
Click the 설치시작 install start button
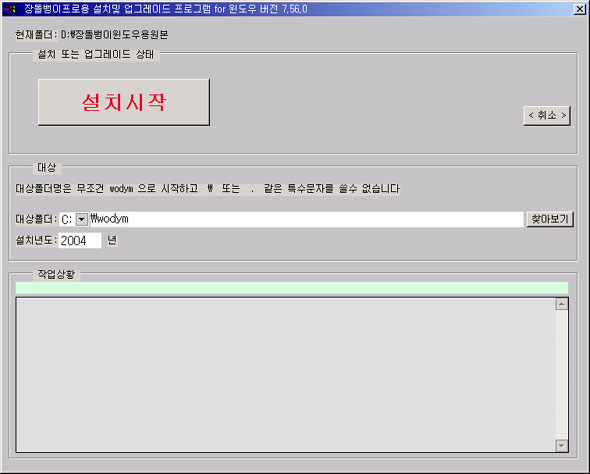pos(124,102)
